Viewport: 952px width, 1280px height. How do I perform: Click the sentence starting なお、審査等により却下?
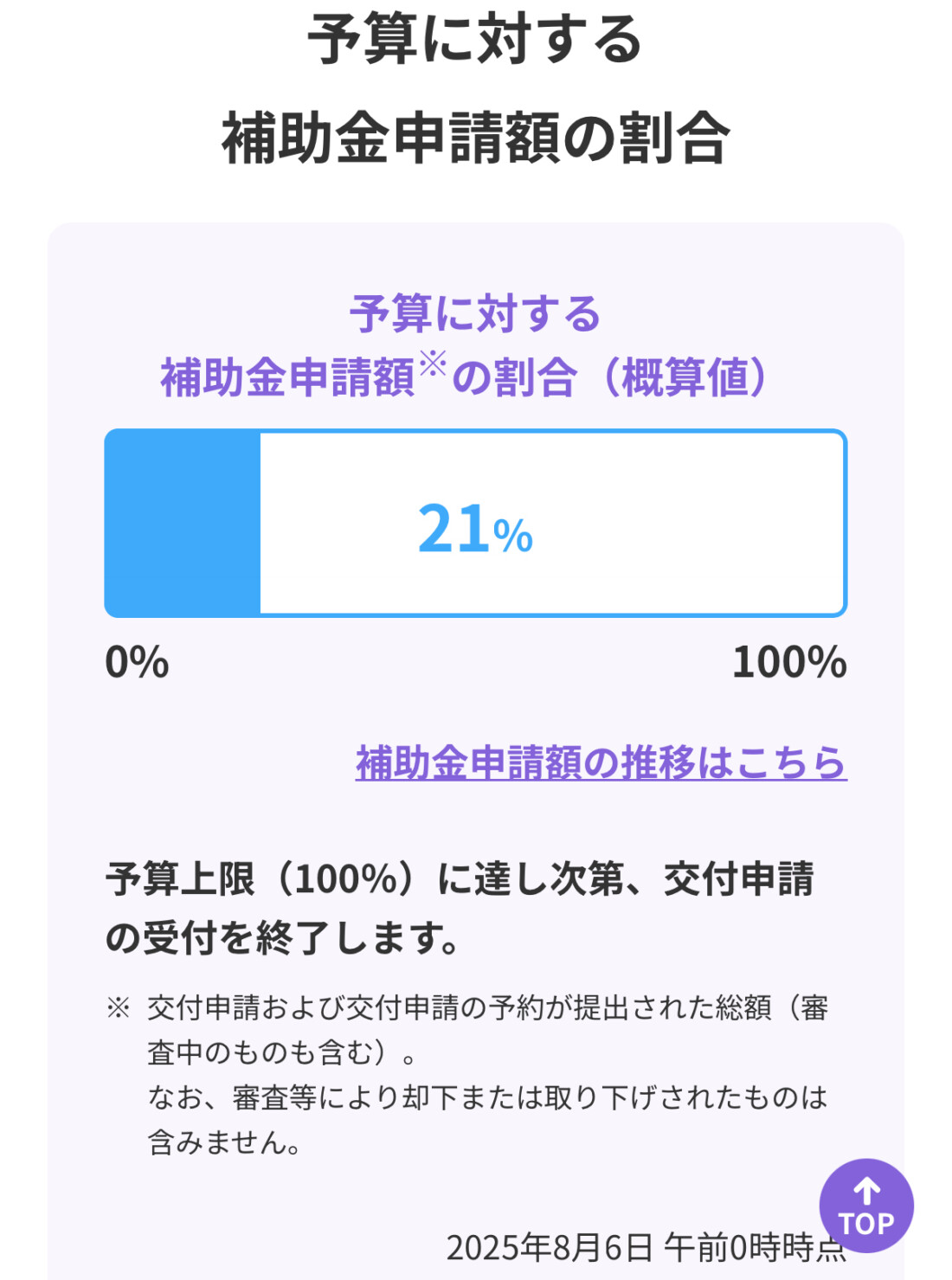(487, 1097)
